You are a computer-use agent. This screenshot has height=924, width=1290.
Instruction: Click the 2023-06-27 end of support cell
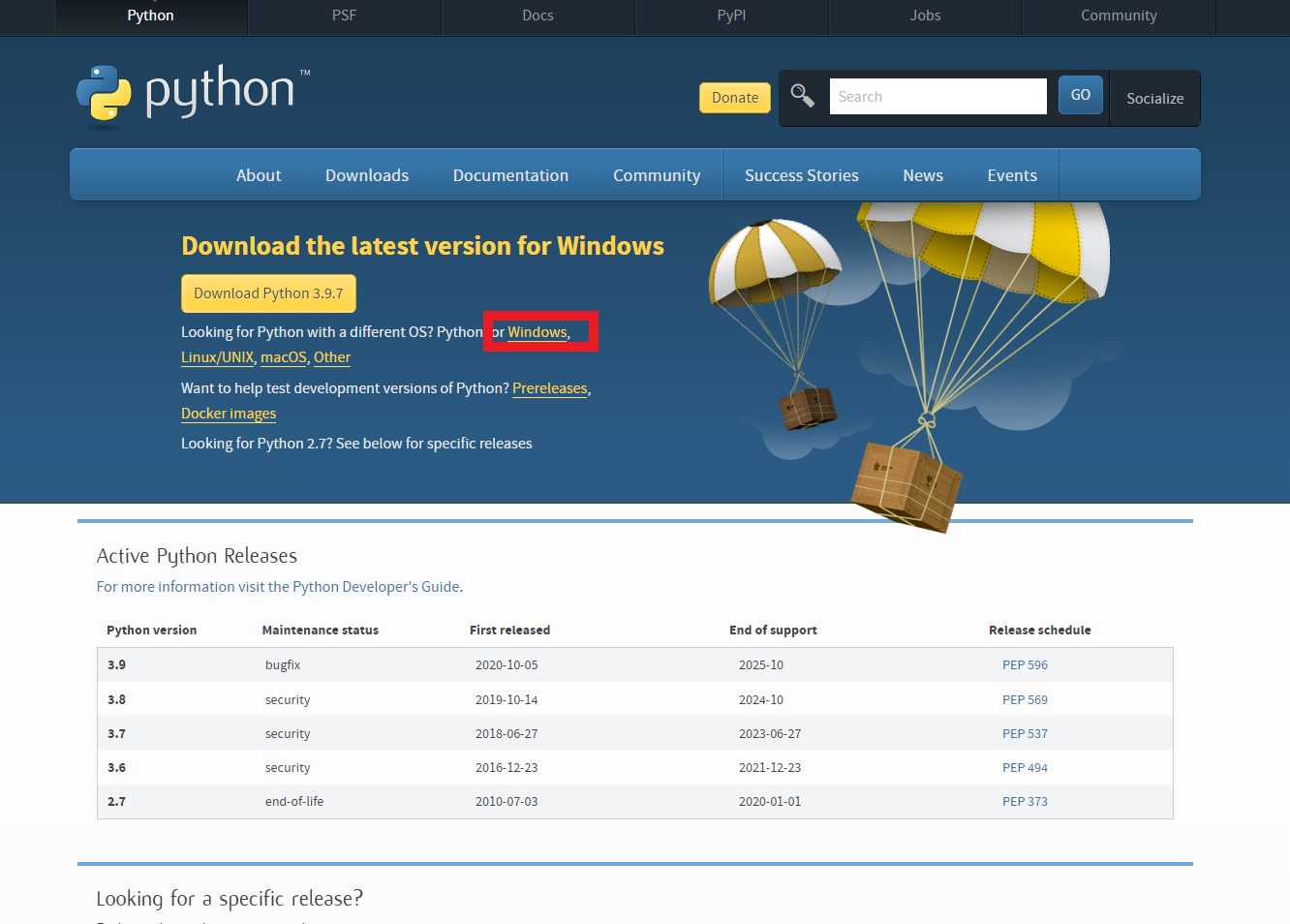[770, 734]
